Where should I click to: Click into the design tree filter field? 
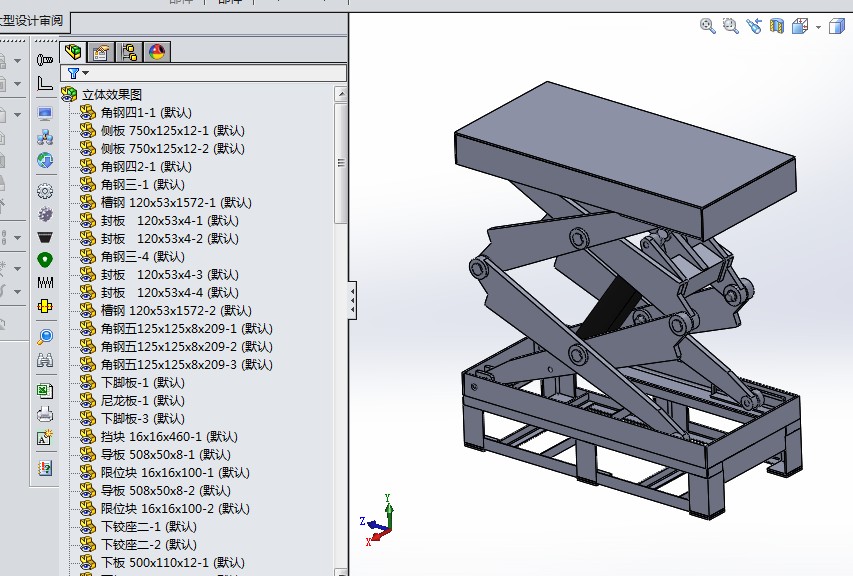click(x=204, y=73)
